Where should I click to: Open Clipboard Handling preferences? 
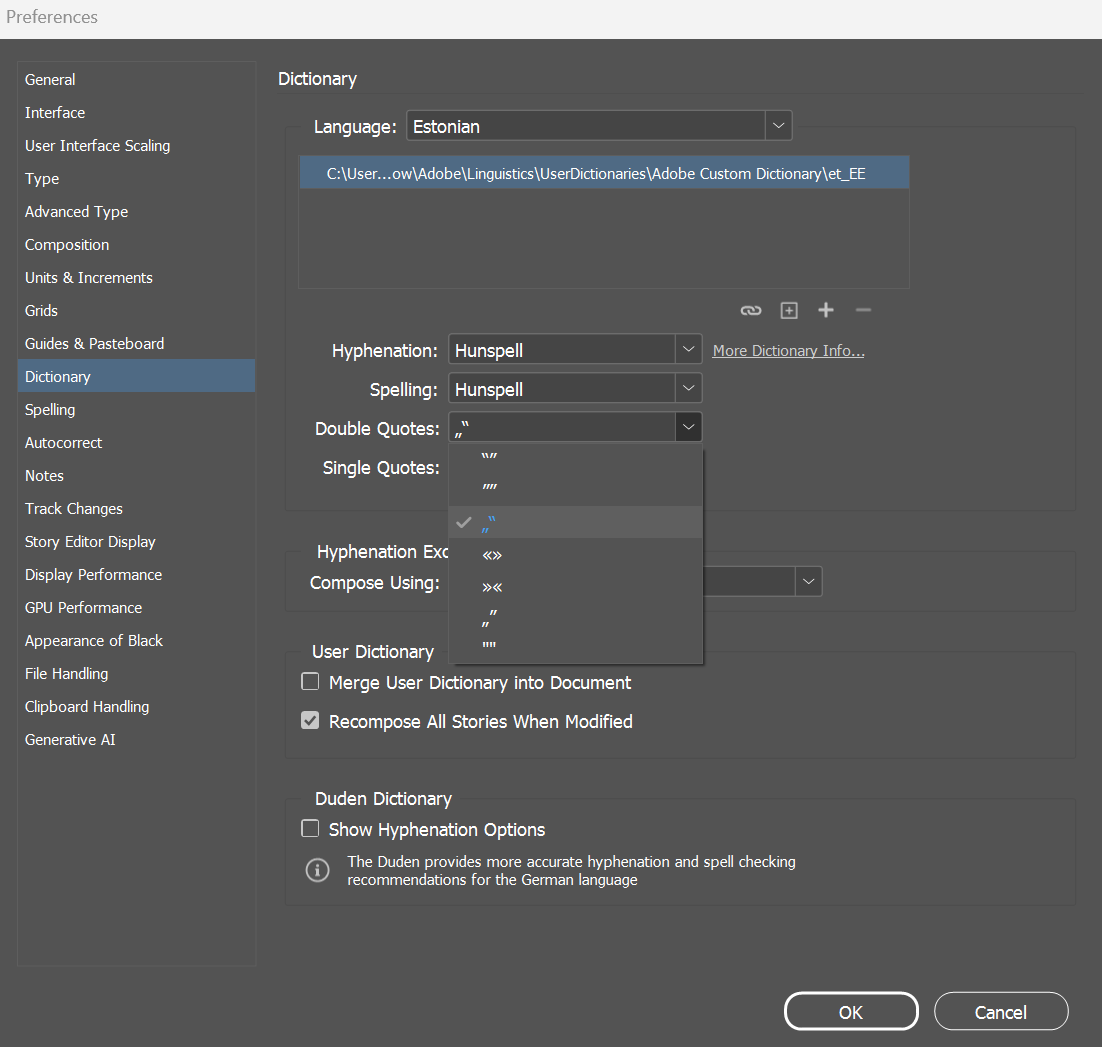coord(136,707)
